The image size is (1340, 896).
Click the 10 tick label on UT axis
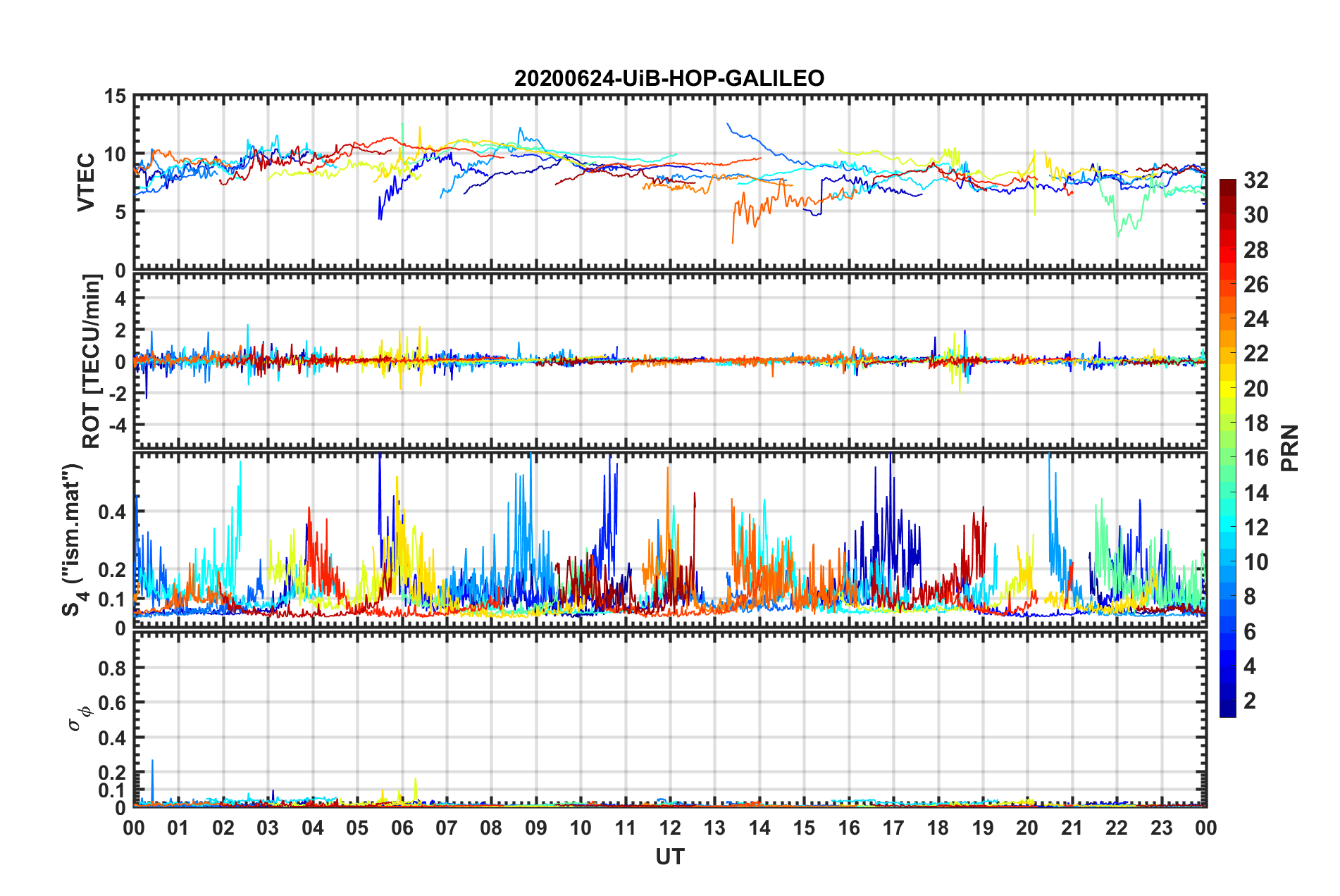click(x=581, y=828)
